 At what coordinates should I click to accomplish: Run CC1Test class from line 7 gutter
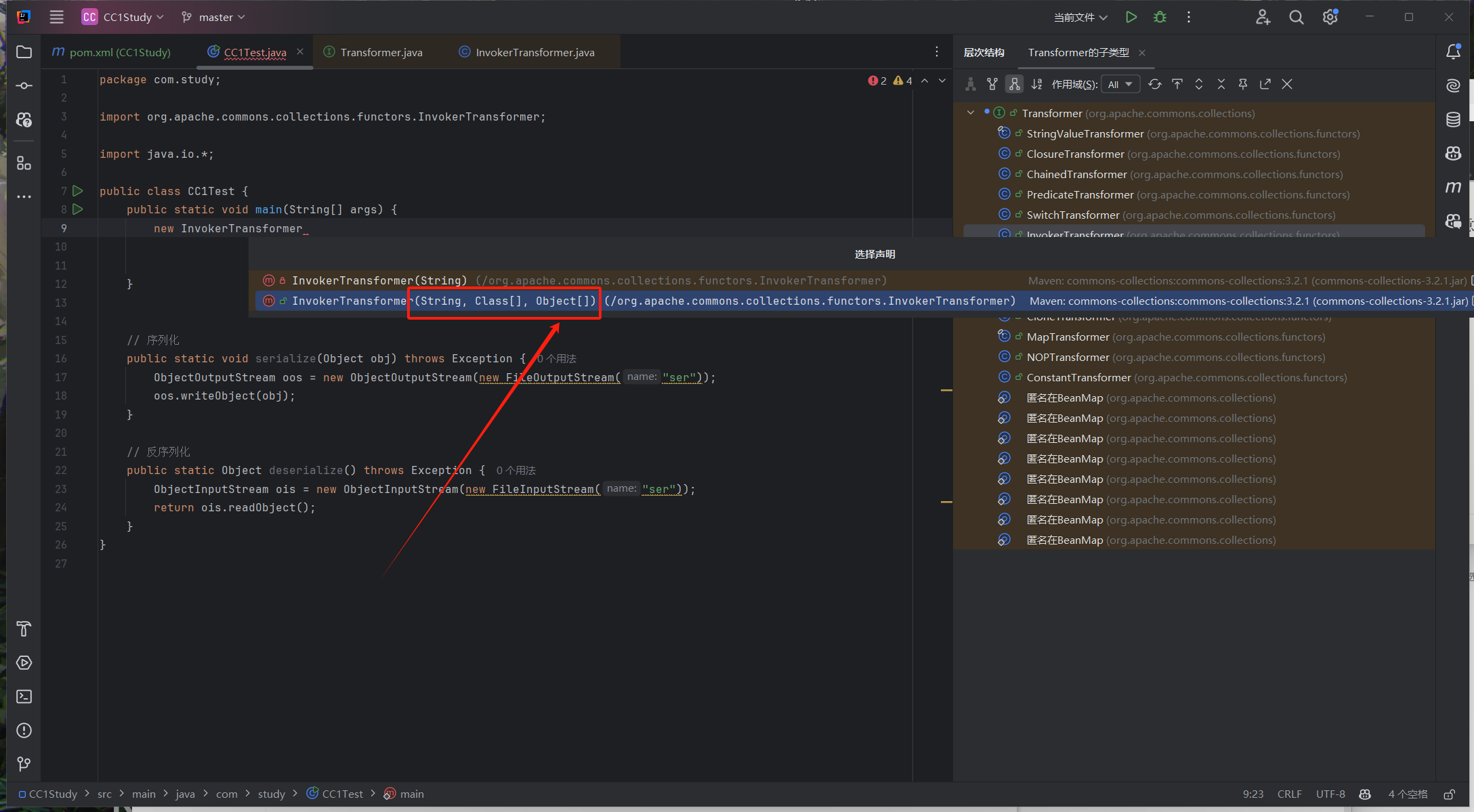(x=78, y=191)
